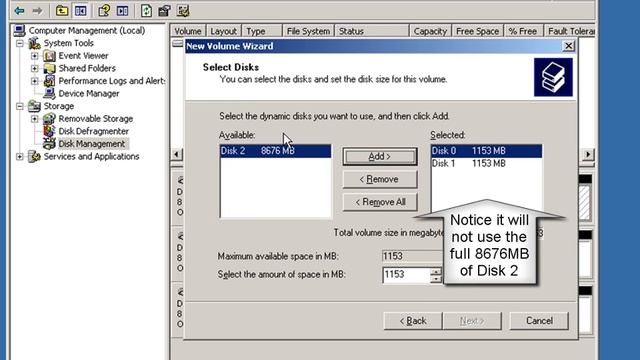Select Device Manager in the tree
This screenshot has width=640, height=360.
89,93
